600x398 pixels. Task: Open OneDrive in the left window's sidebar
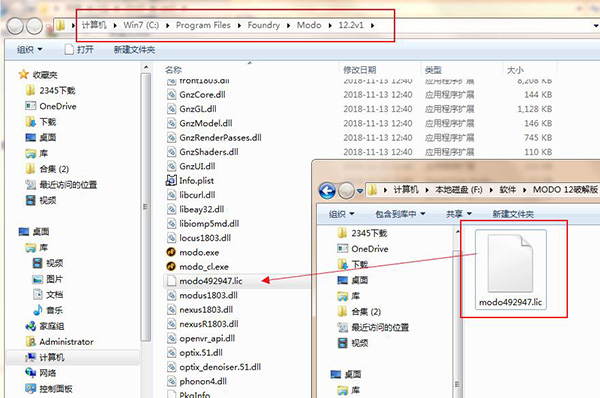[51, 106]
